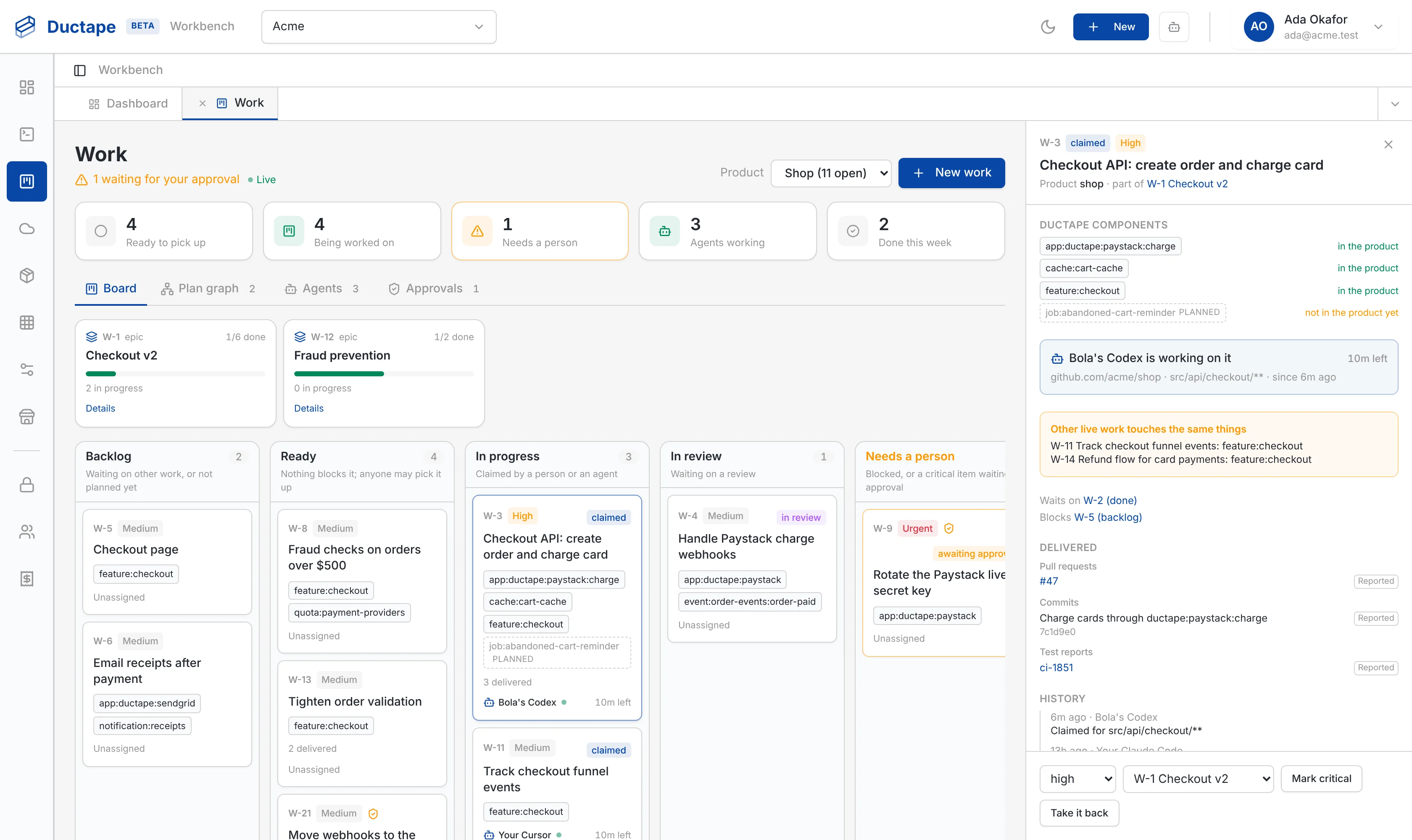Screen dimensions: 1412x840
Task: Click the 1 waiting for your approval link
Action: [x=166, y=179]
